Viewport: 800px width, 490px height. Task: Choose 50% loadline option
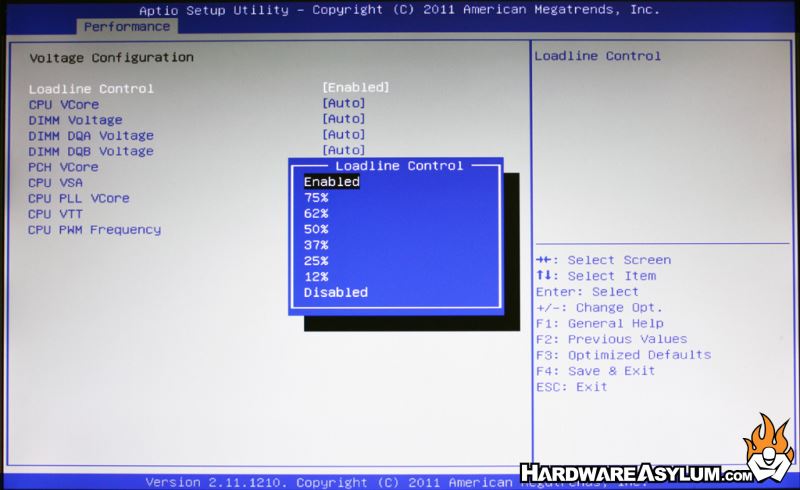(x=316, y=229)
